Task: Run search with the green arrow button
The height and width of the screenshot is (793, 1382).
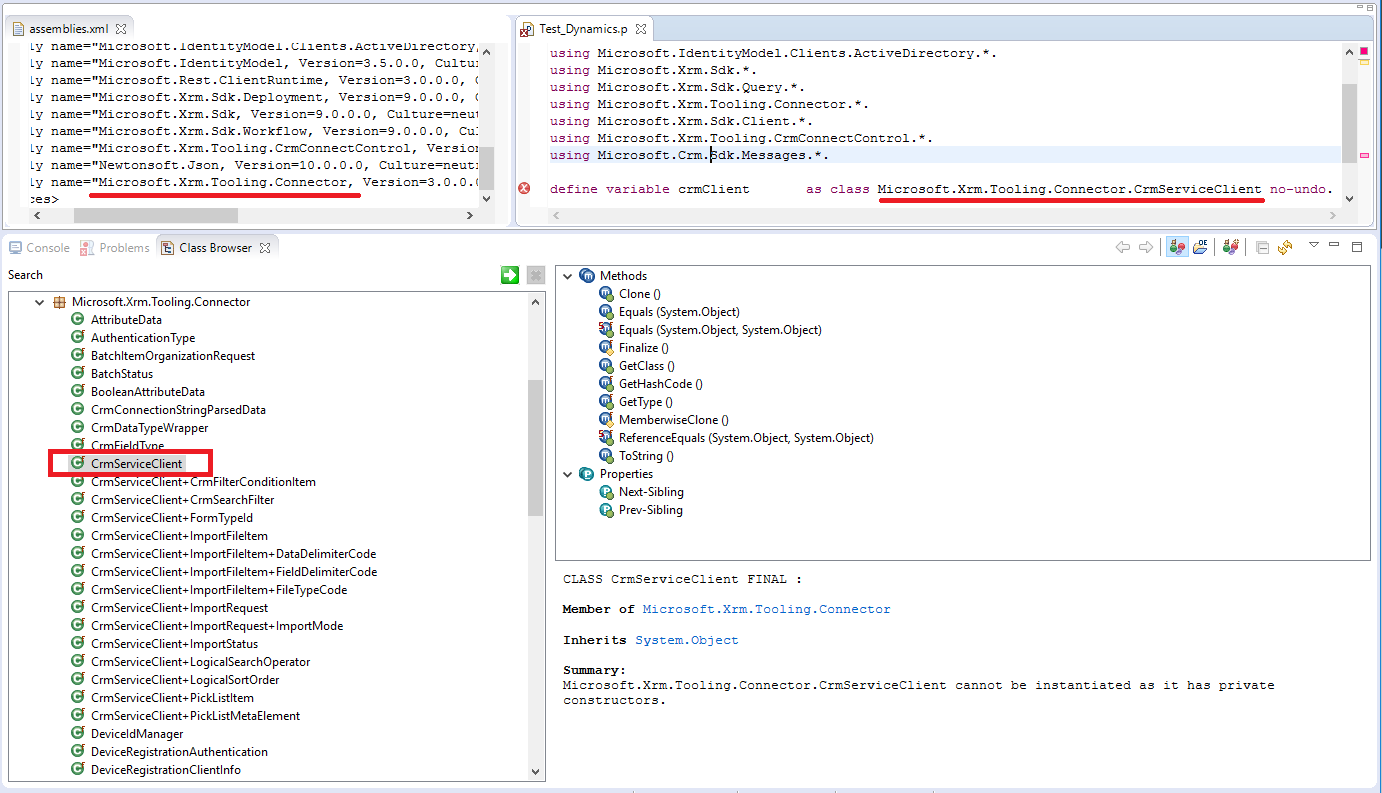Action: (510, 275)
